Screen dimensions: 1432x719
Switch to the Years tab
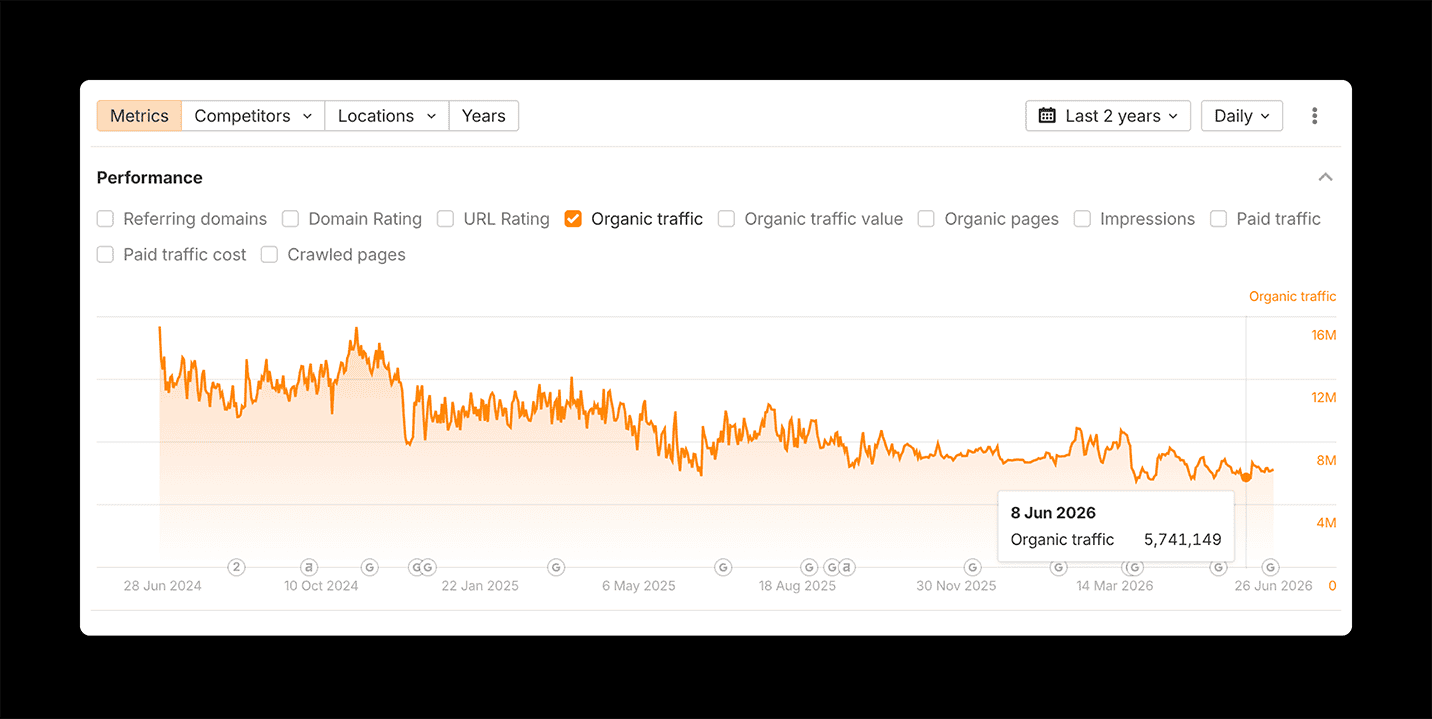coord(484,116)
